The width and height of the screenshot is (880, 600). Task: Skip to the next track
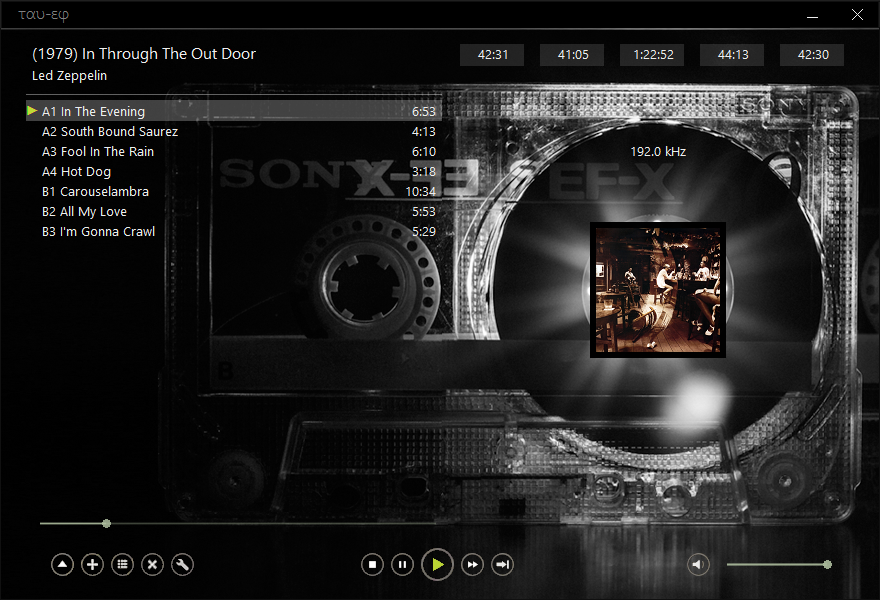tap(503, 565)
